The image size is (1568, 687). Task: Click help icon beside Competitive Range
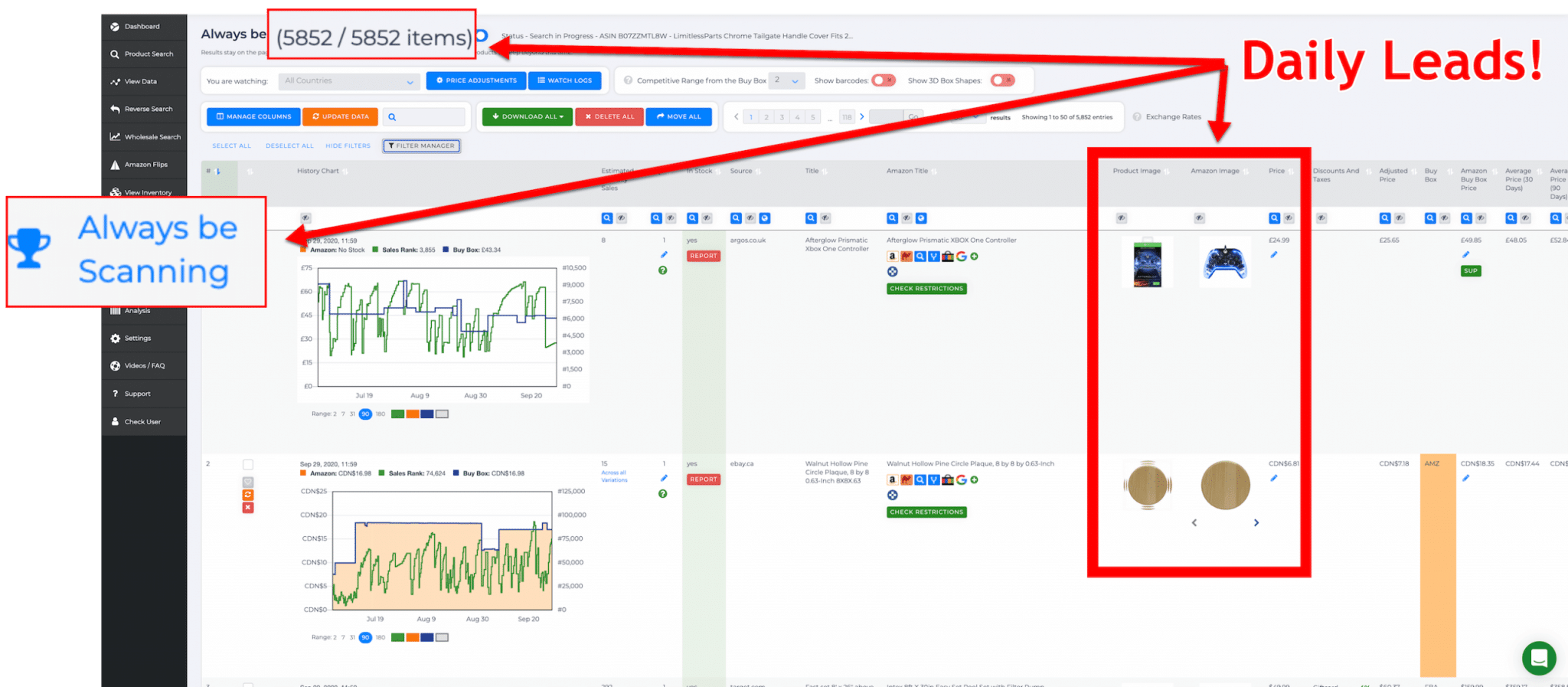point(628,80)
